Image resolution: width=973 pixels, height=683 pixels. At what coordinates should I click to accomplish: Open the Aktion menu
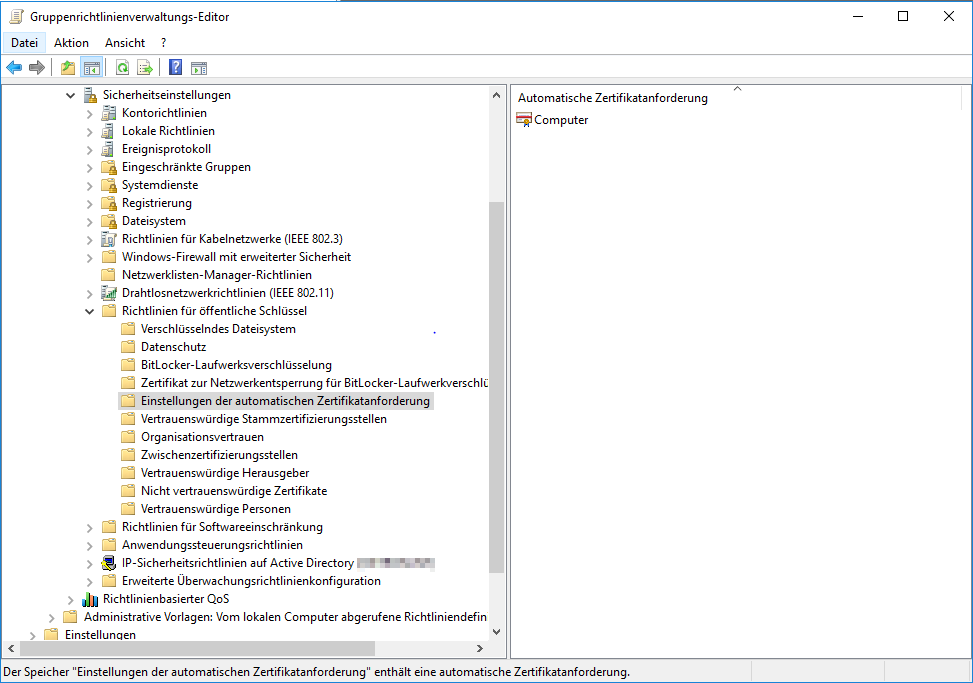[x=72, y=43]
